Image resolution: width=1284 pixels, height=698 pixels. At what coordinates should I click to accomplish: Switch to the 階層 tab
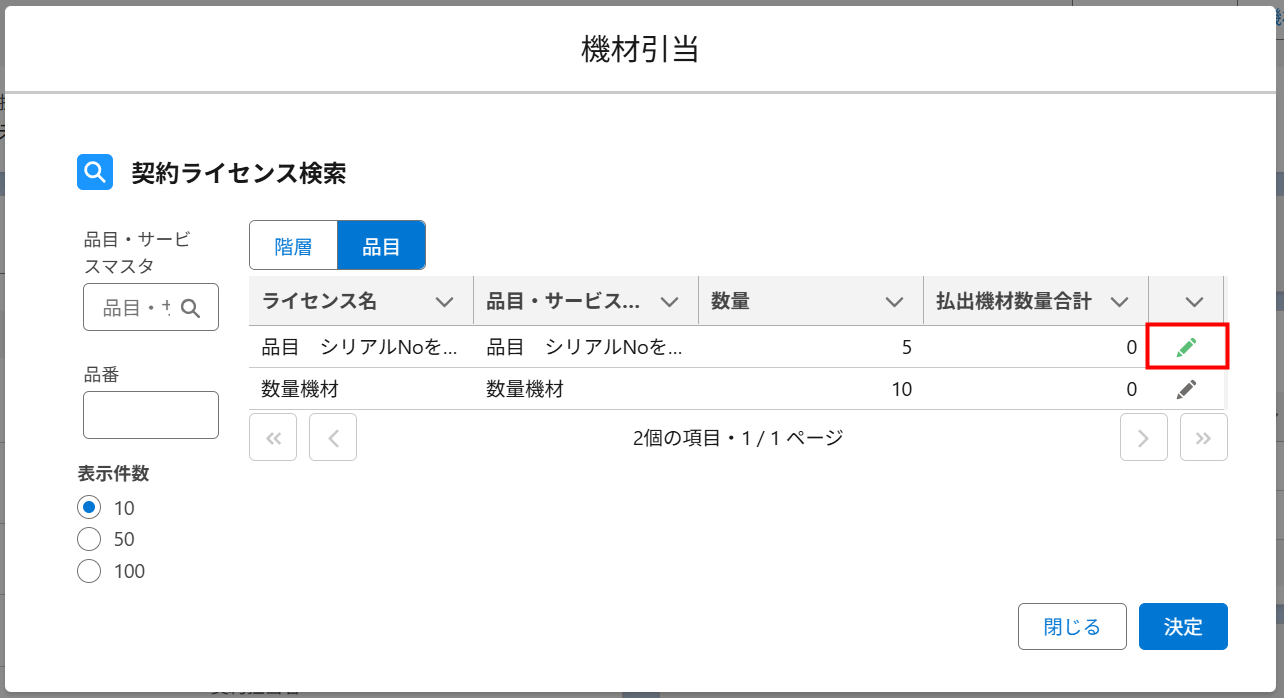(293, 247)
